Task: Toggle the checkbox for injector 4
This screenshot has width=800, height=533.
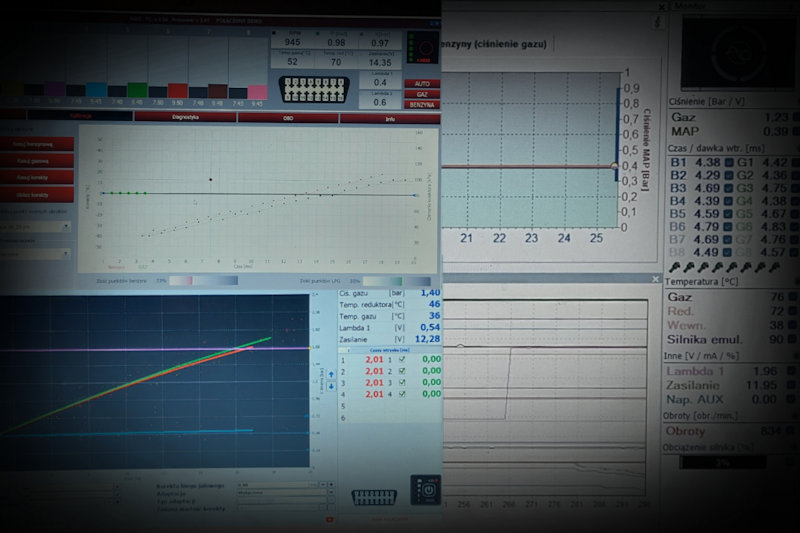Action: 402,394
